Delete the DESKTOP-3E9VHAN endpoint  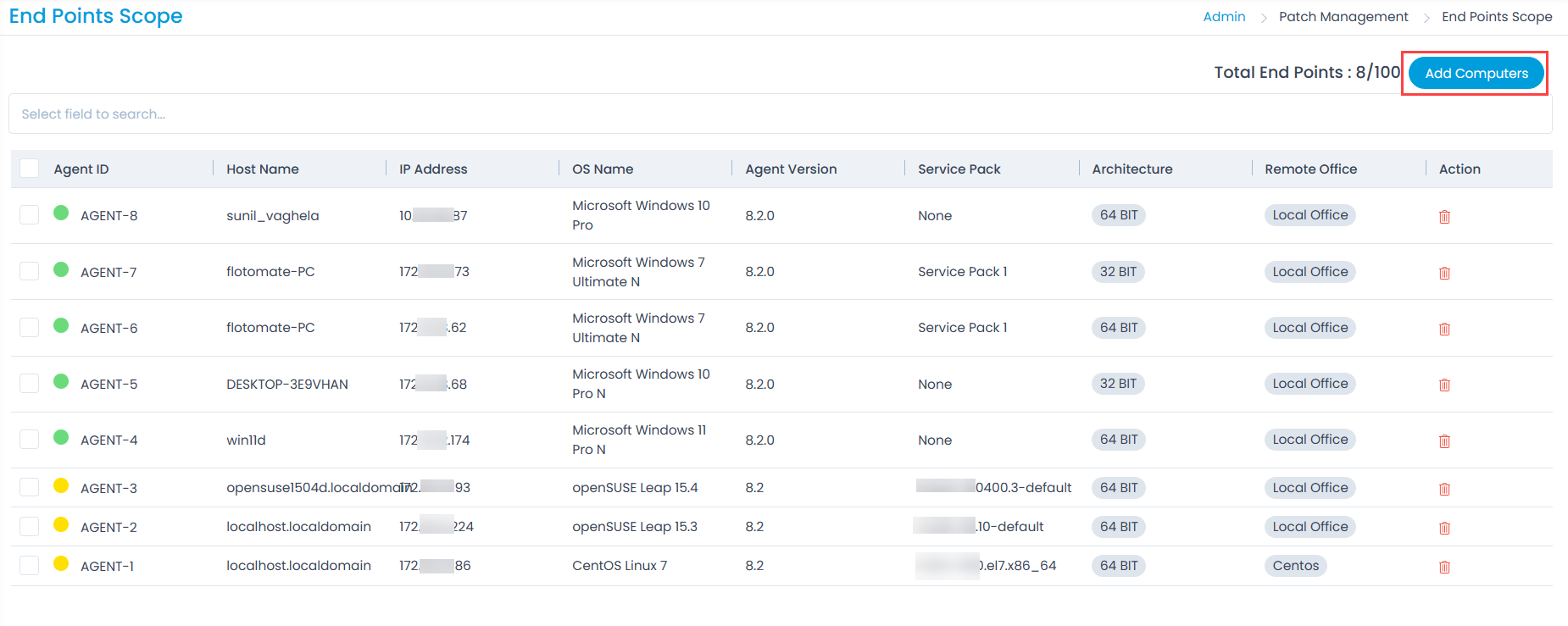pos(1444,385)
